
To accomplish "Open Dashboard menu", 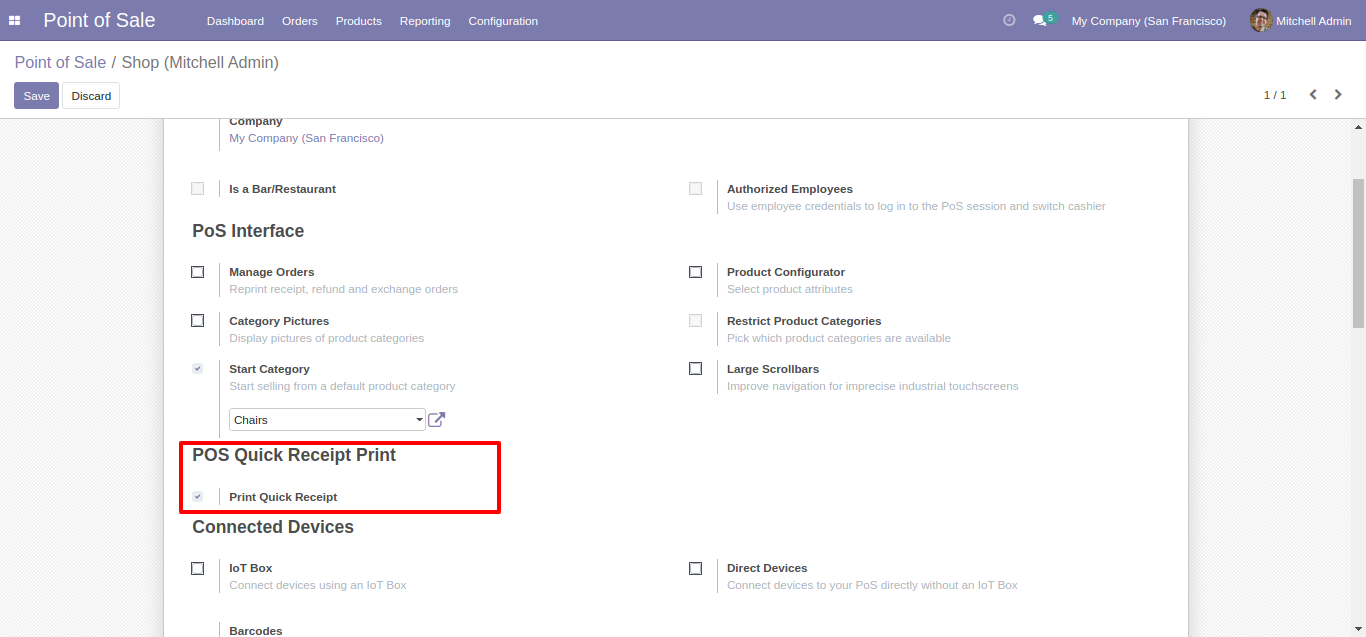I will pos(235,21).
